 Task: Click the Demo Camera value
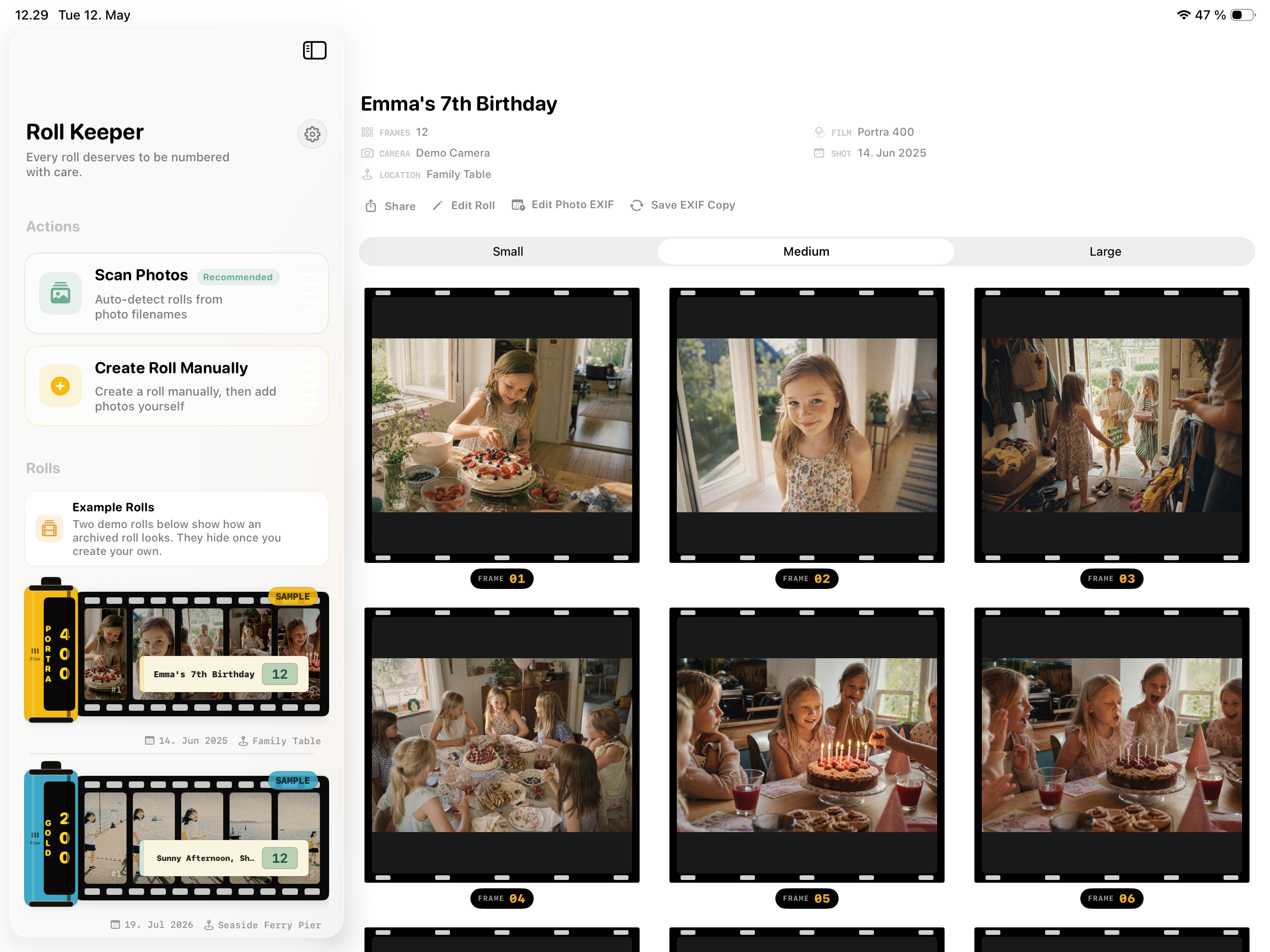453,153
